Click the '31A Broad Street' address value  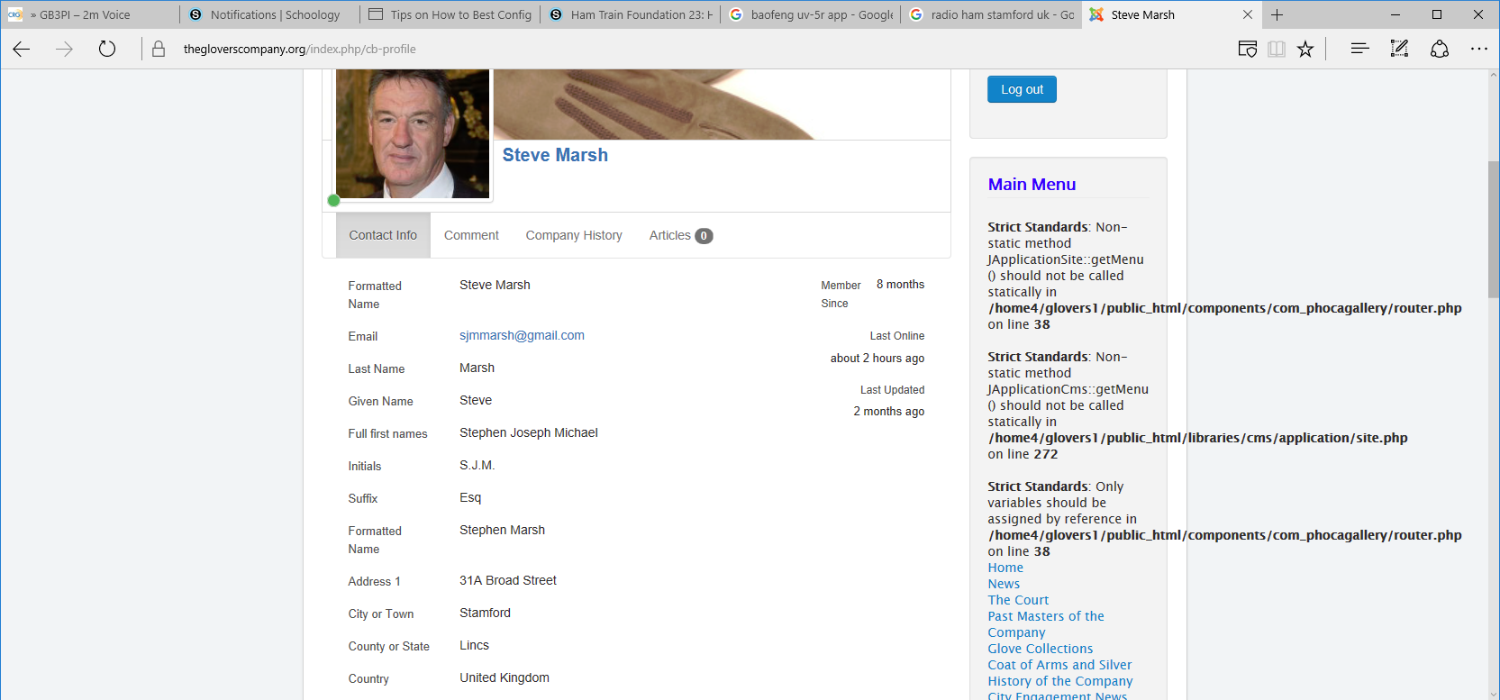[x=508, y=580]
